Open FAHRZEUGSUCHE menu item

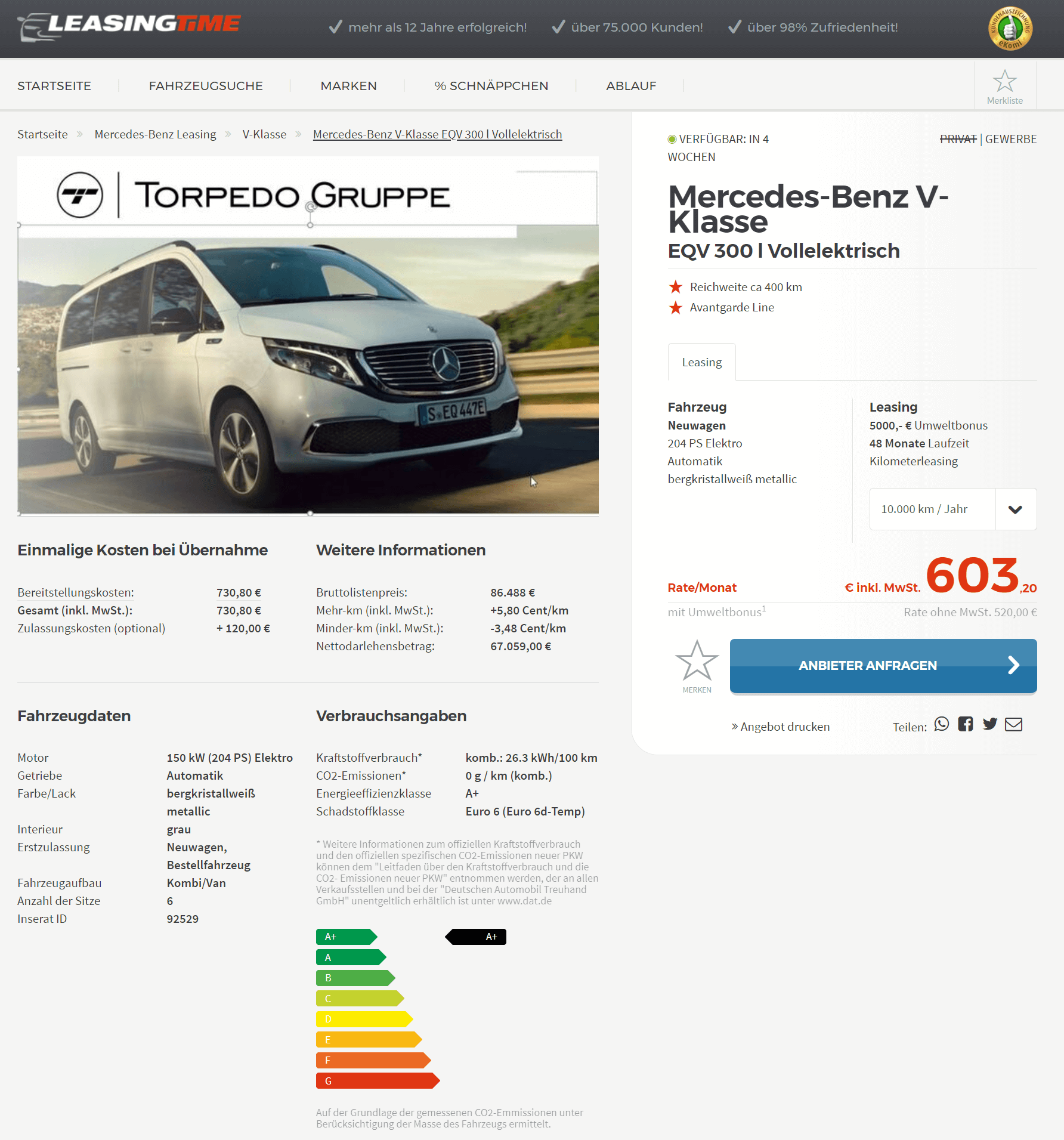[x=206, y=86]
